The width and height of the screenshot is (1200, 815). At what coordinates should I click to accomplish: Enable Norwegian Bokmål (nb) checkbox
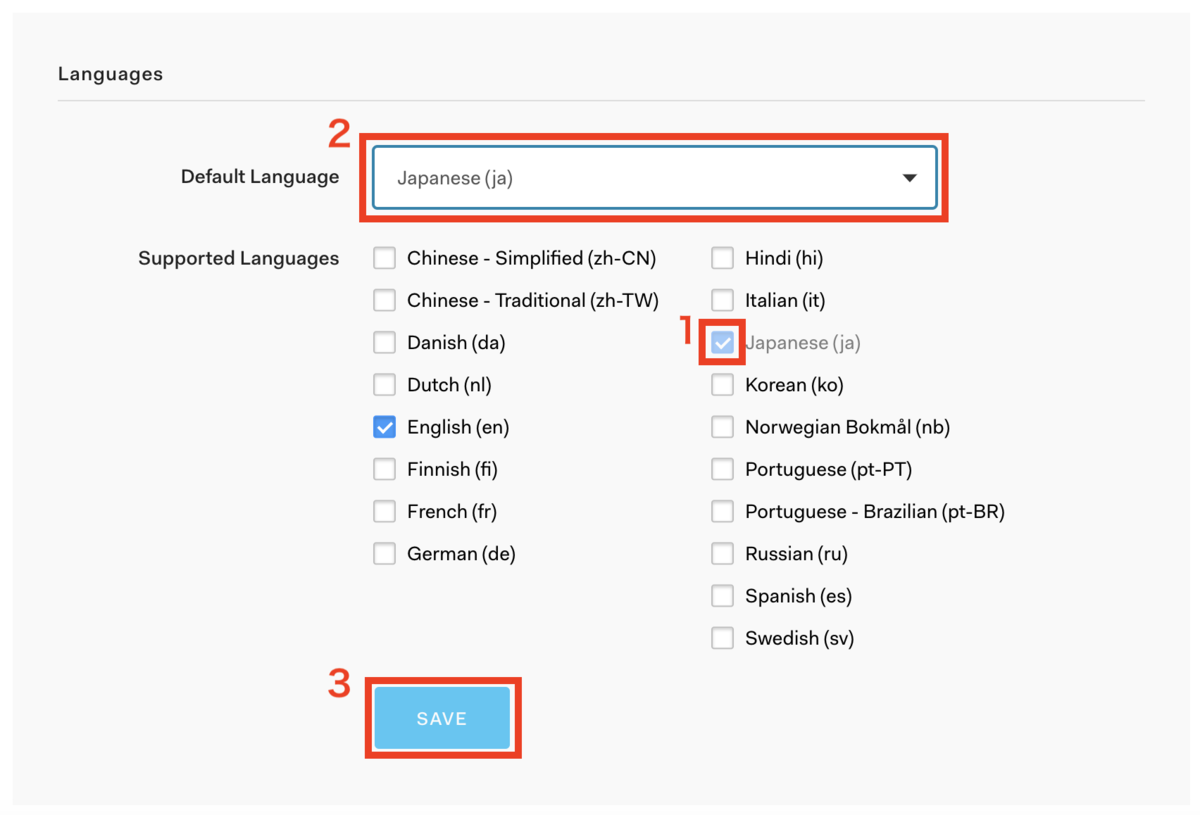pyautogui.click(x=722, y=427)
